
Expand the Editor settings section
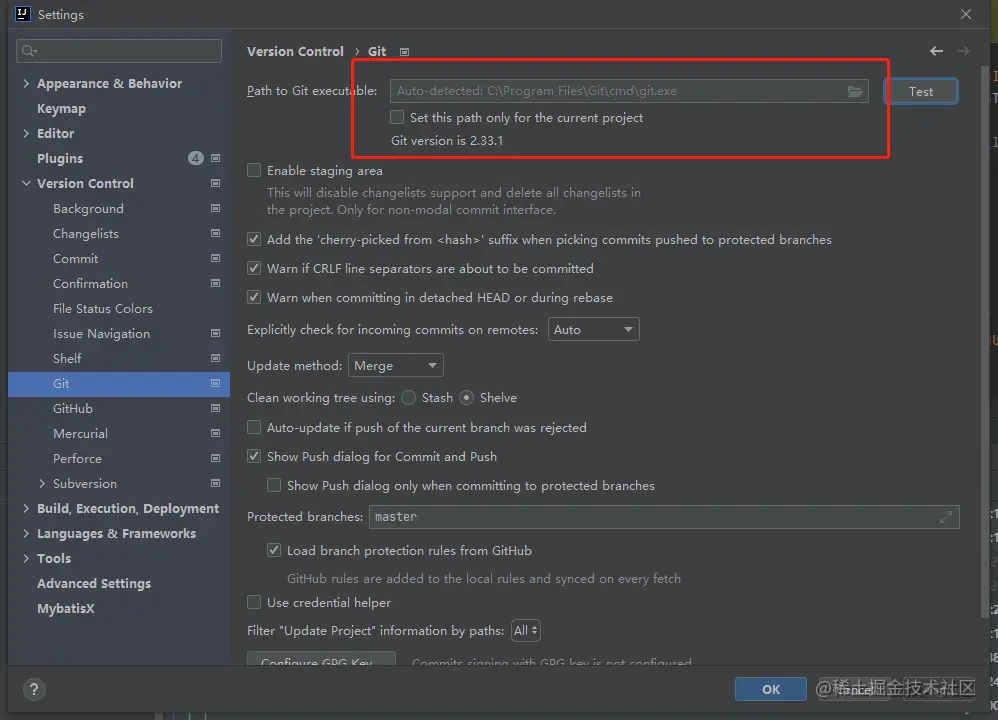(x=26, y=133)
